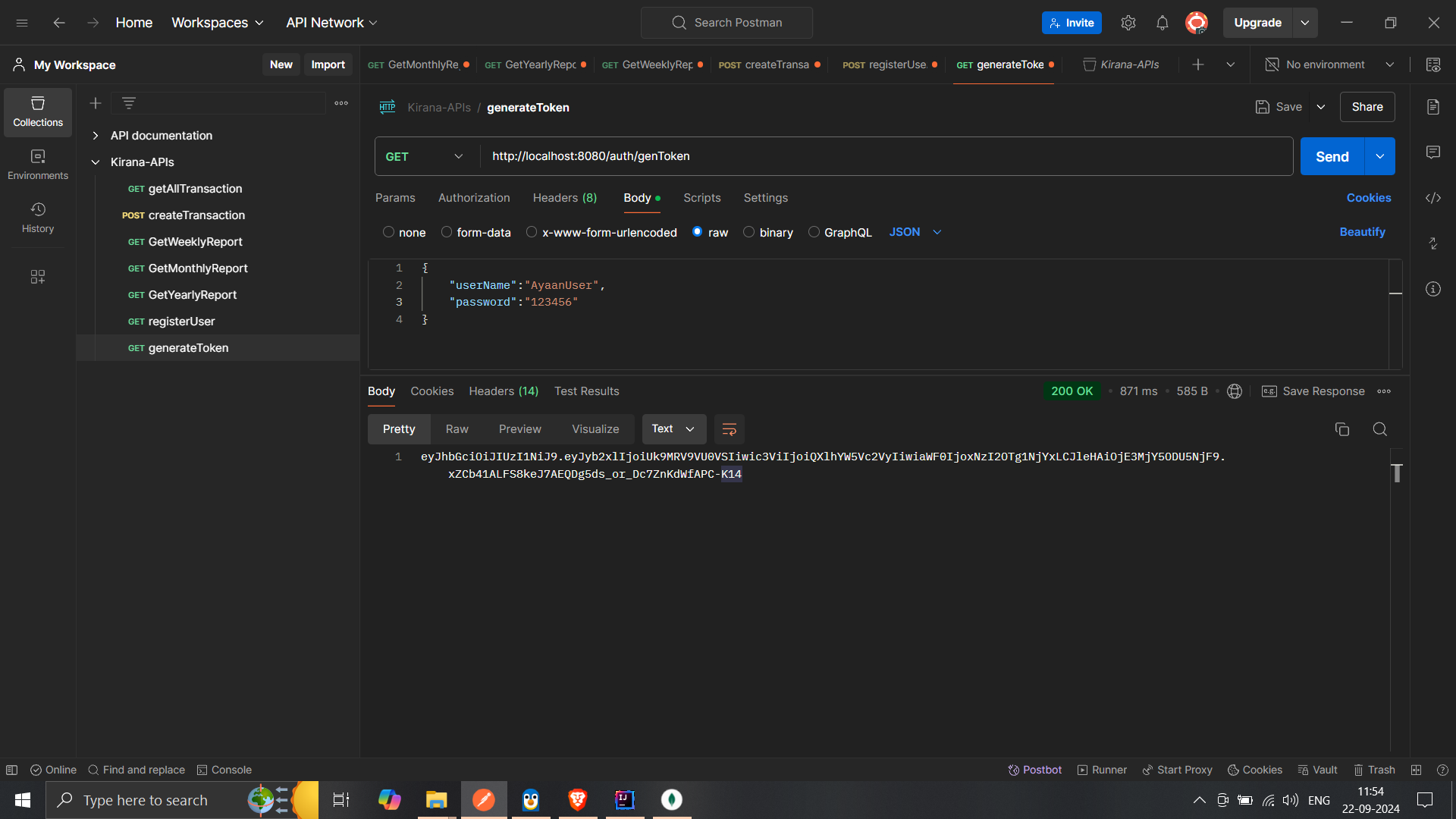The image size is (1456, 819).
Task: Select the GetYearlyReport request in sidebar
Action: click(x=192, y=295)
